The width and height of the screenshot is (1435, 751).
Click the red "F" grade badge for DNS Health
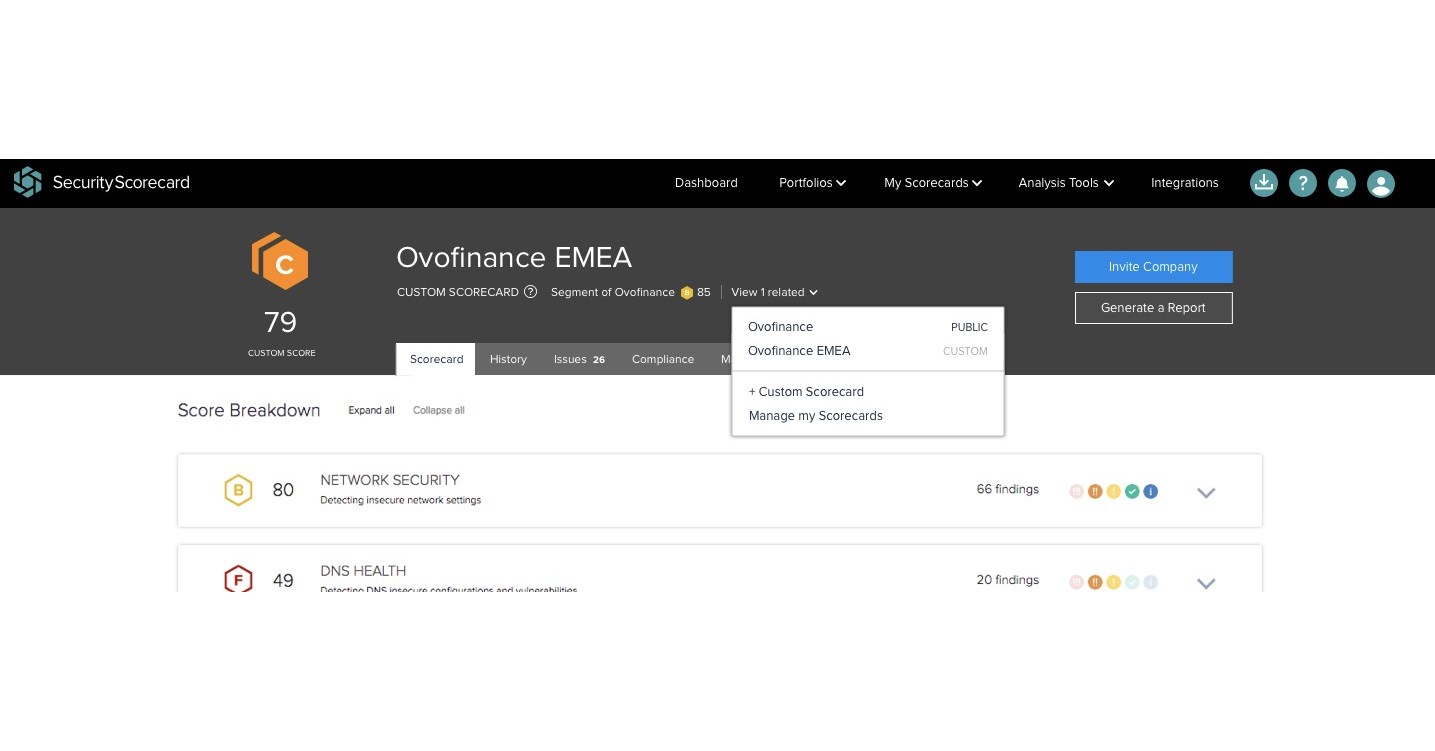pos(238,579)
